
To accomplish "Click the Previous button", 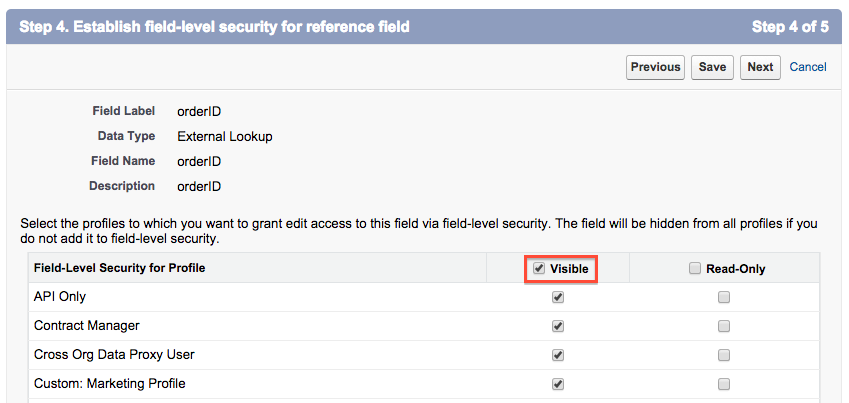I will tap(655, 67).
